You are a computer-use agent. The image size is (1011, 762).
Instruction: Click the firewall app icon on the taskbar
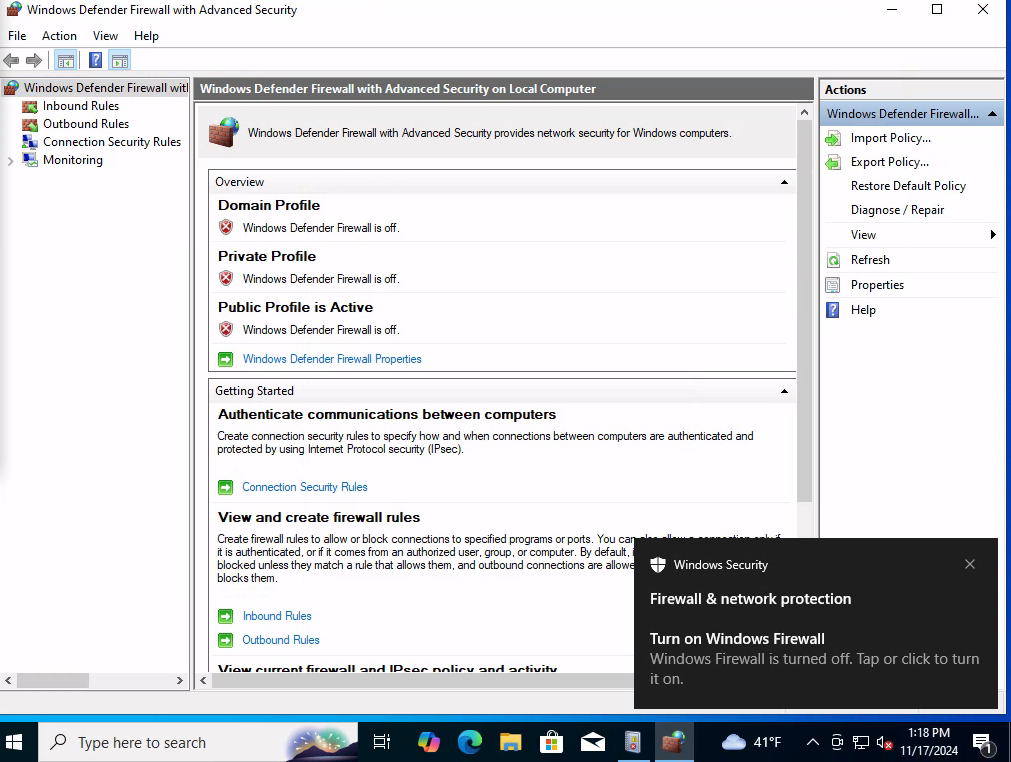(674, 743)
